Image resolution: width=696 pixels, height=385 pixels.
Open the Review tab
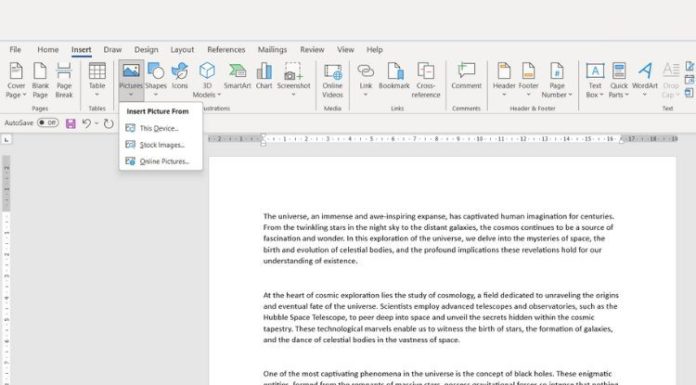pyautogui.click(x=312, y=50)
